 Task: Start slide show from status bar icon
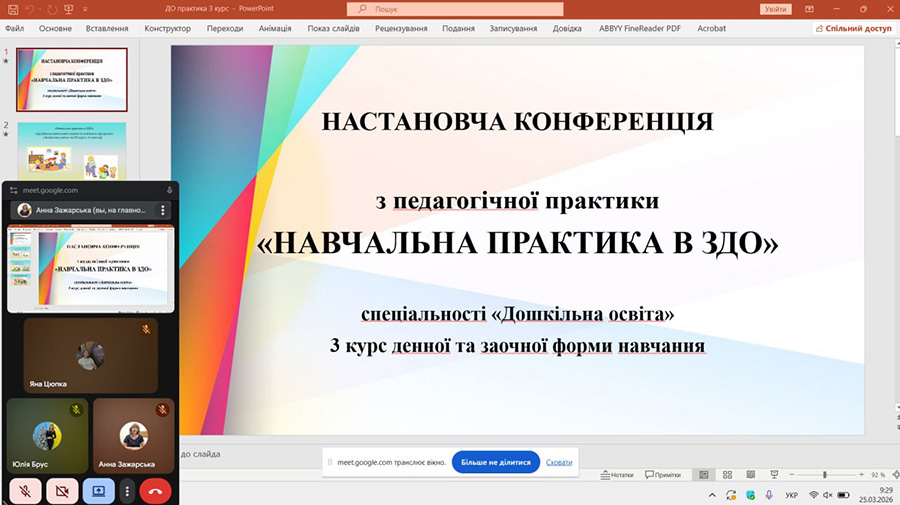point(774,475)
